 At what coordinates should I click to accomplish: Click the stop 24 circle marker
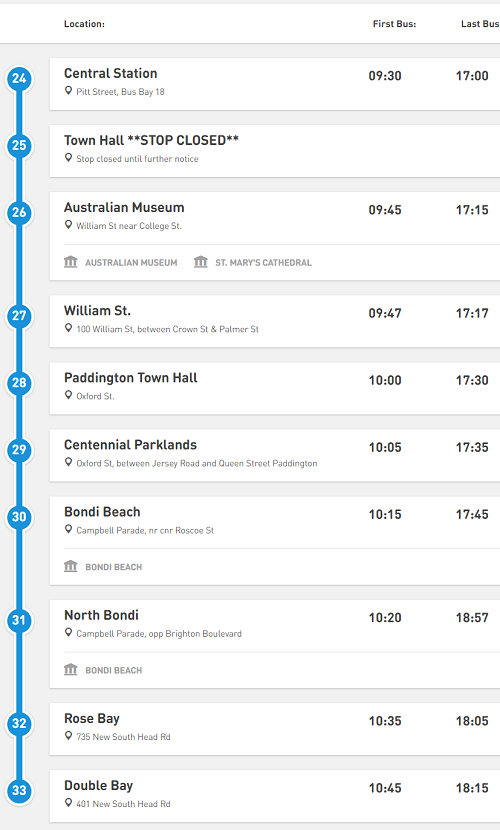[x=19, y=79]
